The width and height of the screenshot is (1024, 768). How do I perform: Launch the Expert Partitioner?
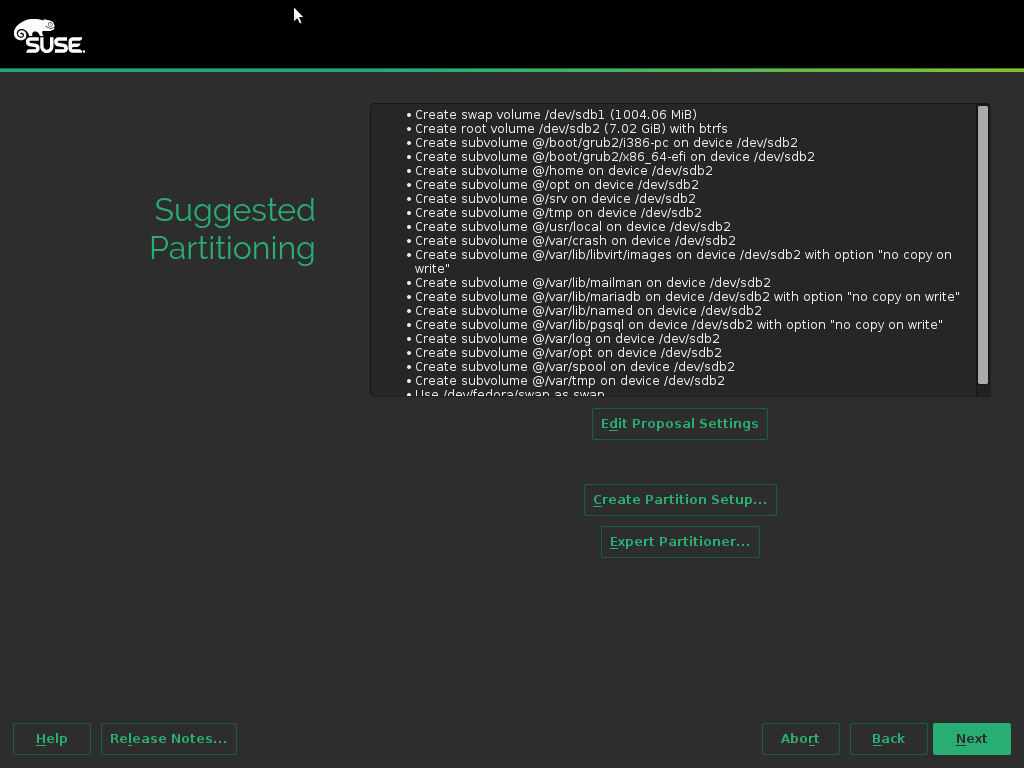click(680, 542)
